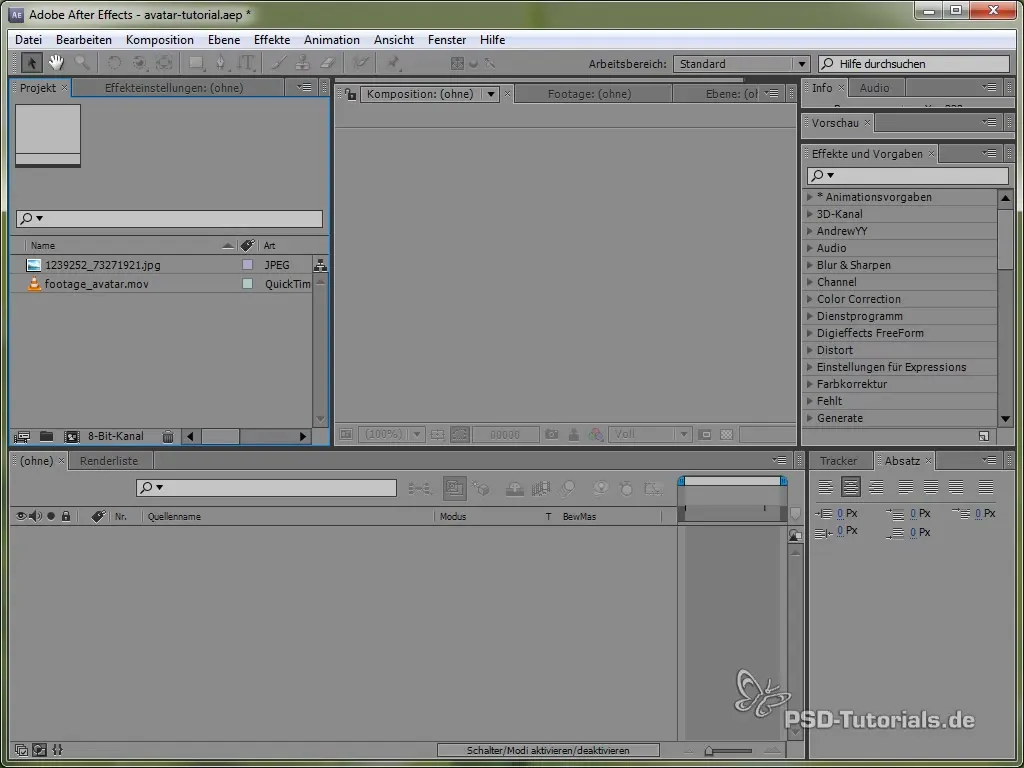Expand the Distort effects category
Image resolution: width=1024 pixels, height=768 pixels.
pos(810,350)
